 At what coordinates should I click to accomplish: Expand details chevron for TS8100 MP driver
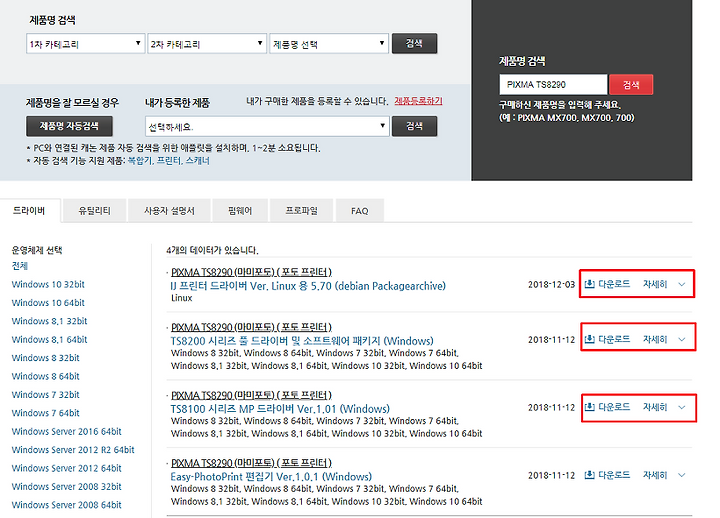[x=682, y=407]
